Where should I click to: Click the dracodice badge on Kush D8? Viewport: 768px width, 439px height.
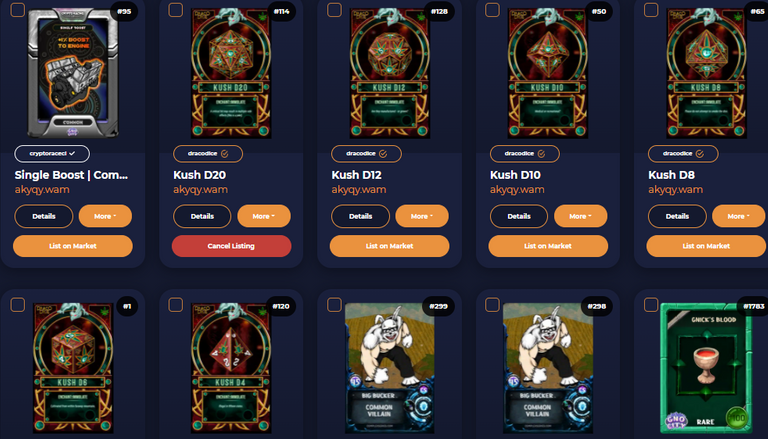683,153
